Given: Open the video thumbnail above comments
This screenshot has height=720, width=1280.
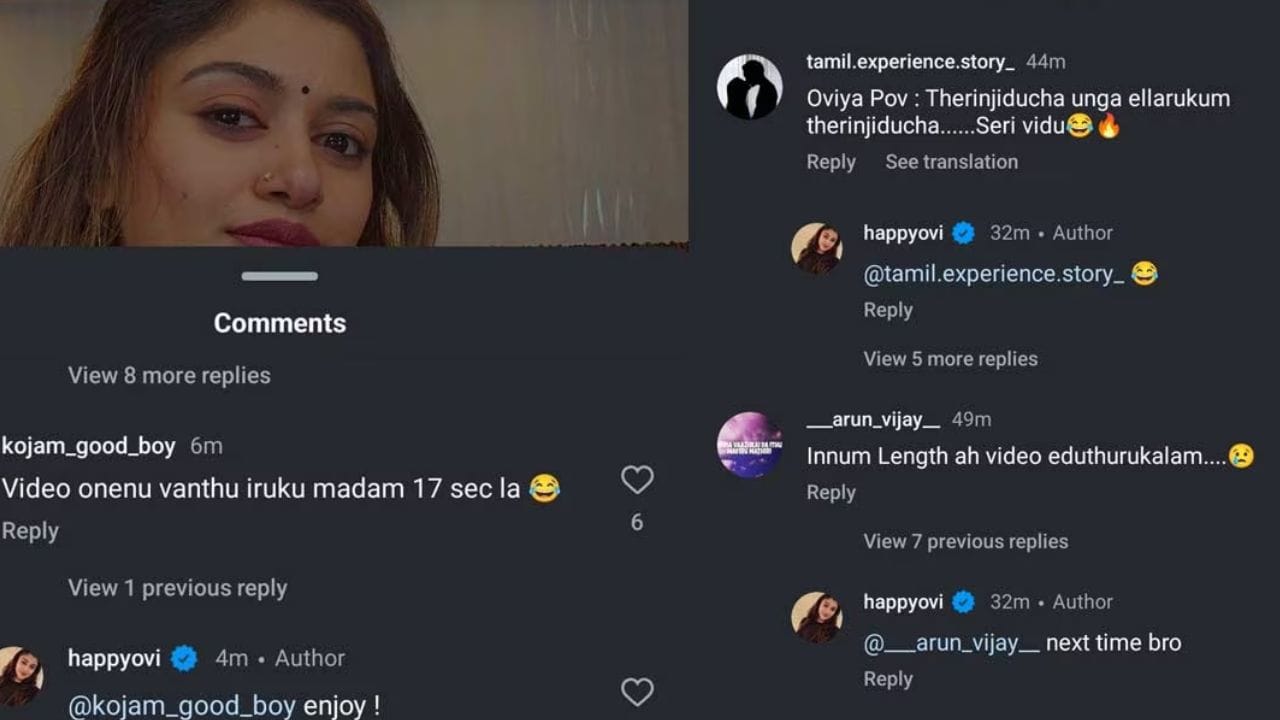Looking at the screenshot, I should (343, 122).
